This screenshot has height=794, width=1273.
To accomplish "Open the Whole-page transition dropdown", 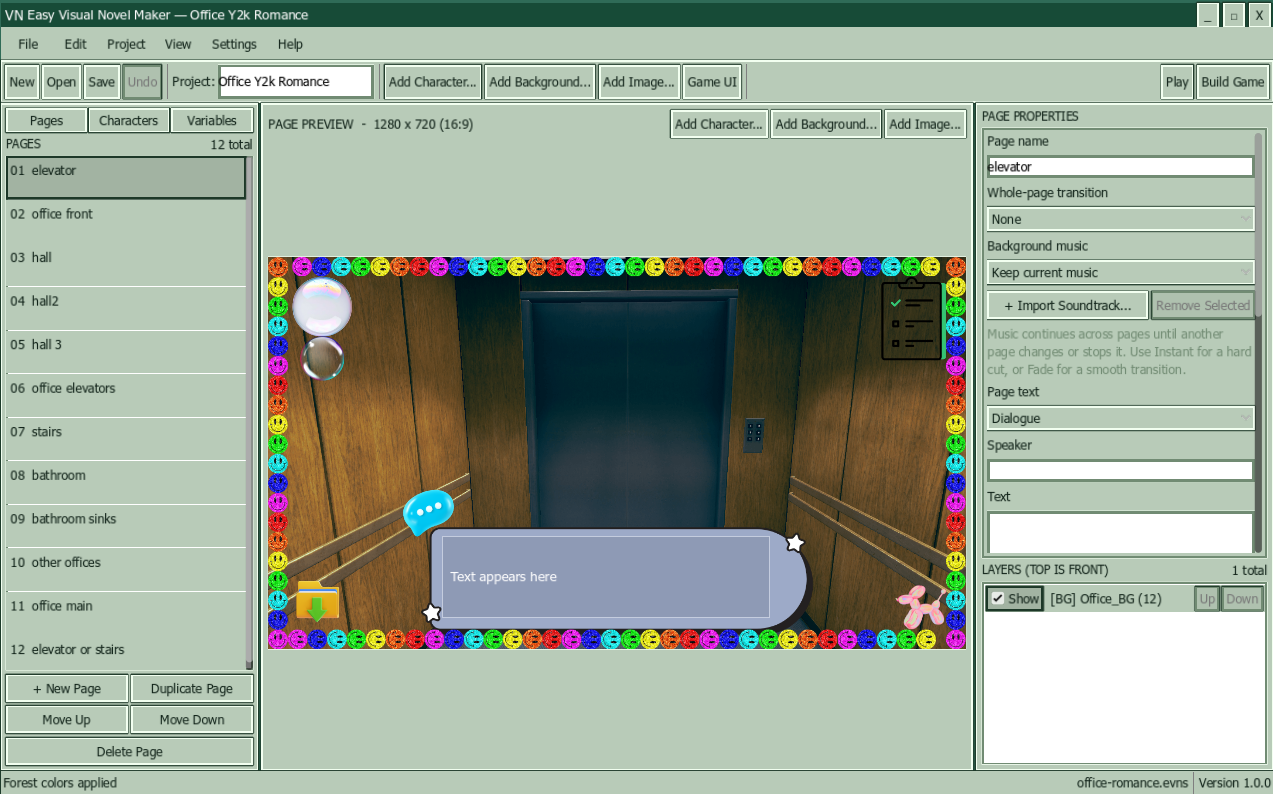I will (1120, 219).
